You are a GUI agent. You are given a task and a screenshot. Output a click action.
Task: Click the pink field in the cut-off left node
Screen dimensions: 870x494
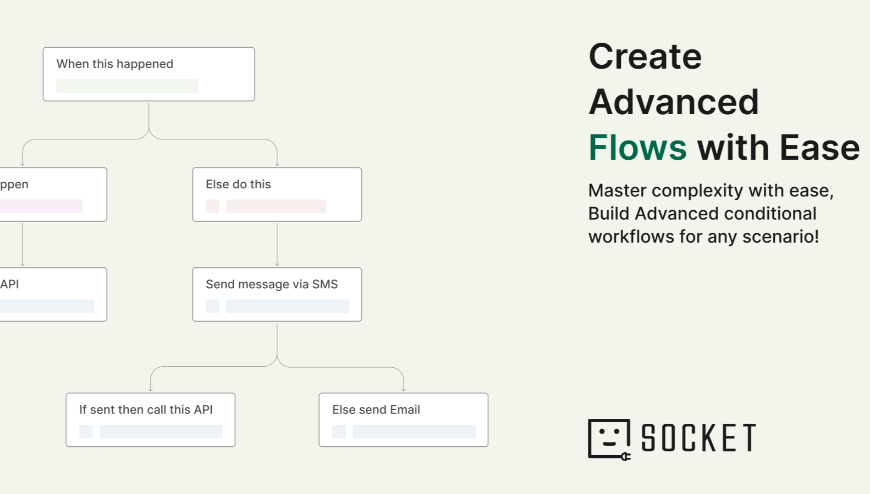coord(40,206)
